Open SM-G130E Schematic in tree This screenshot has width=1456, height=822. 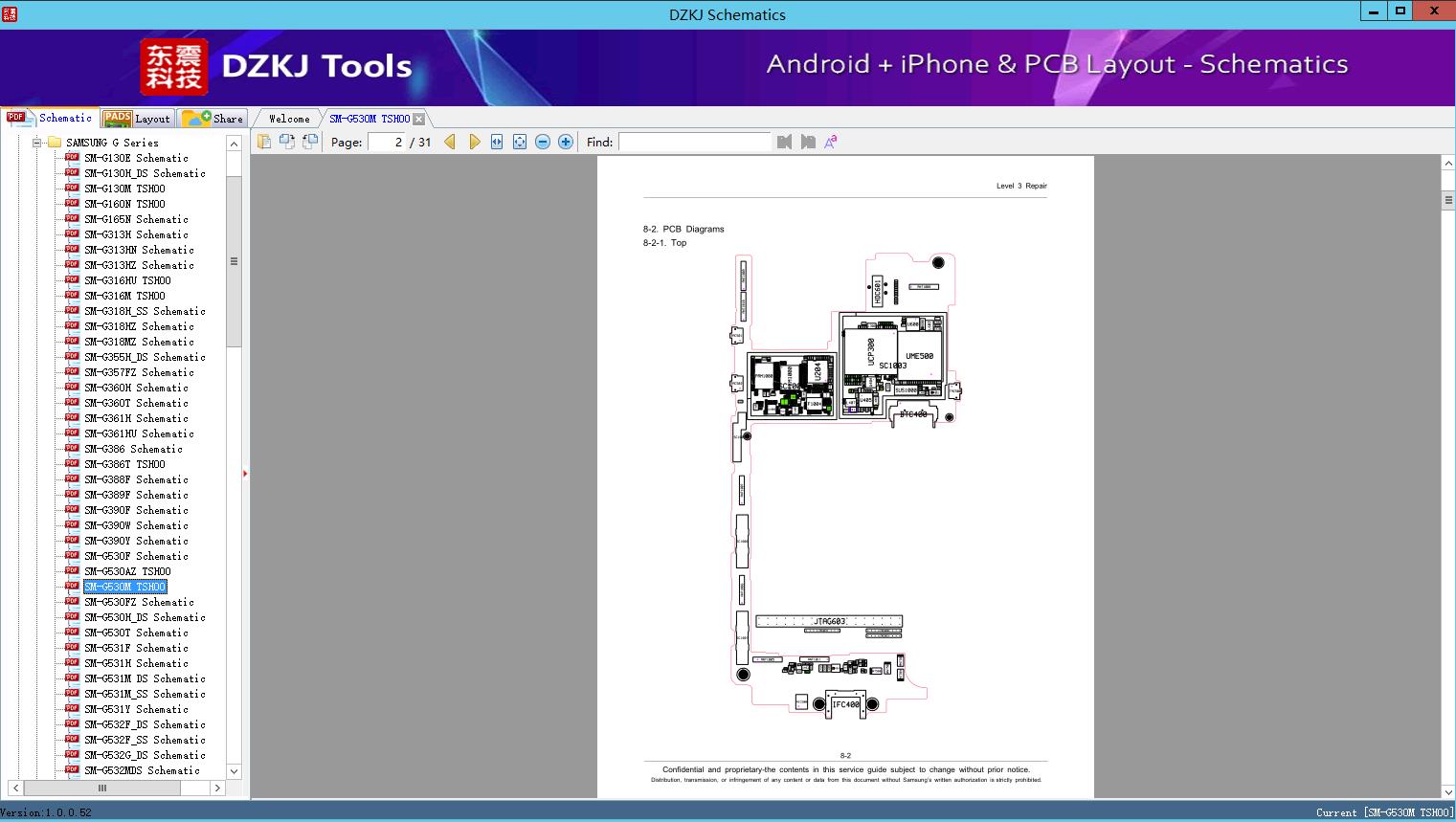pyautogui.click(x=136, y=158)
